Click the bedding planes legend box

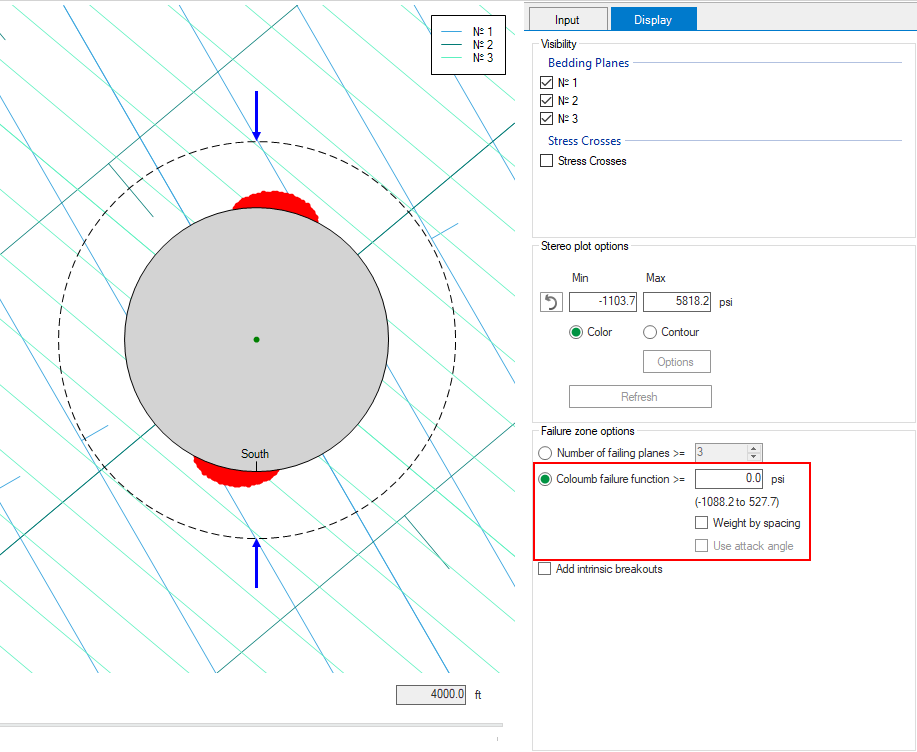click(x=469, y=45)
